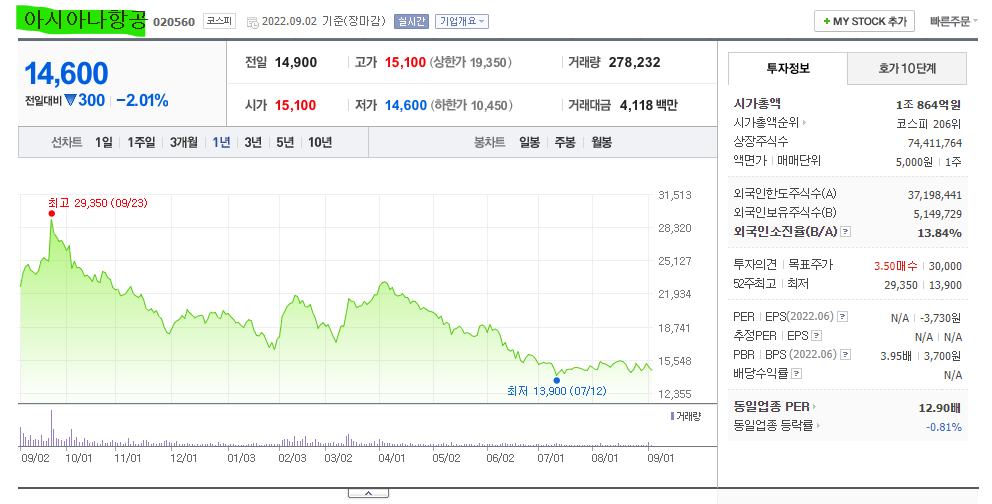Click the 상장주식수 value 74,411,764
This screenshot has width=992, height=504.
tap(934, 143)
